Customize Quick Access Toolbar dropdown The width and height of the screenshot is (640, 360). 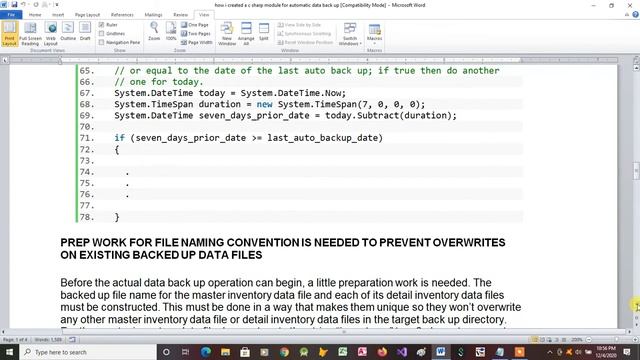57,4
